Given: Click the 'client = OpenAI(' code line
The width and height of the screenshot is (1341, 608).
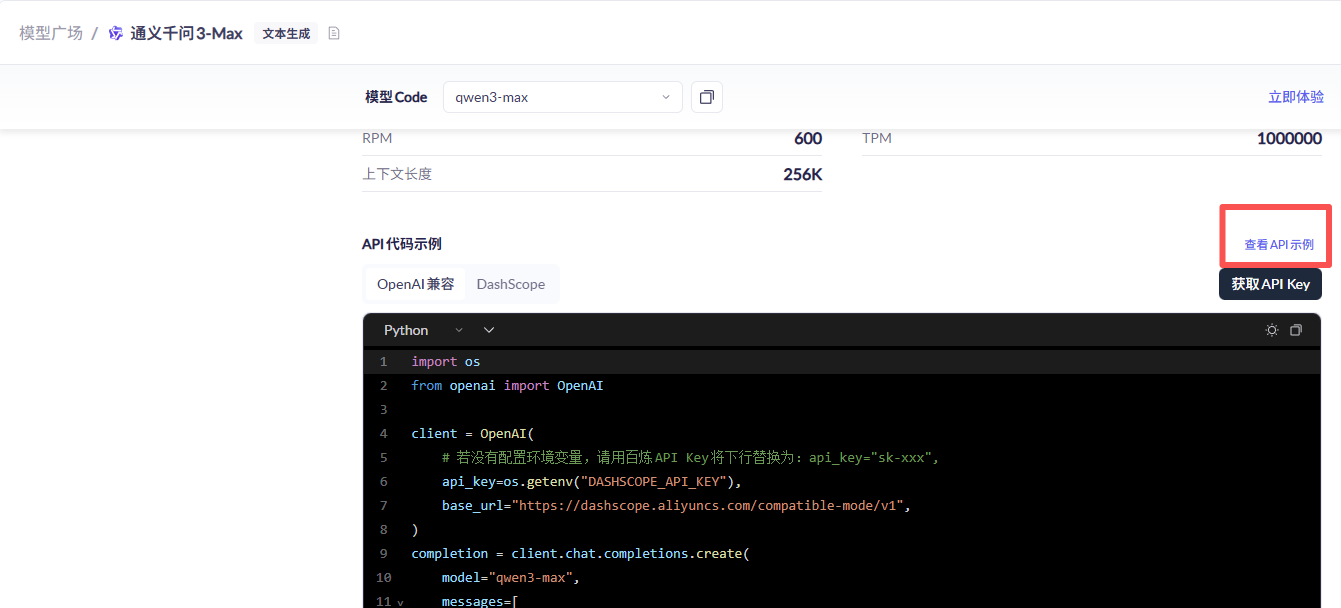Looking at the screenshot, I should pyautogui.click(x=473, y=434).
